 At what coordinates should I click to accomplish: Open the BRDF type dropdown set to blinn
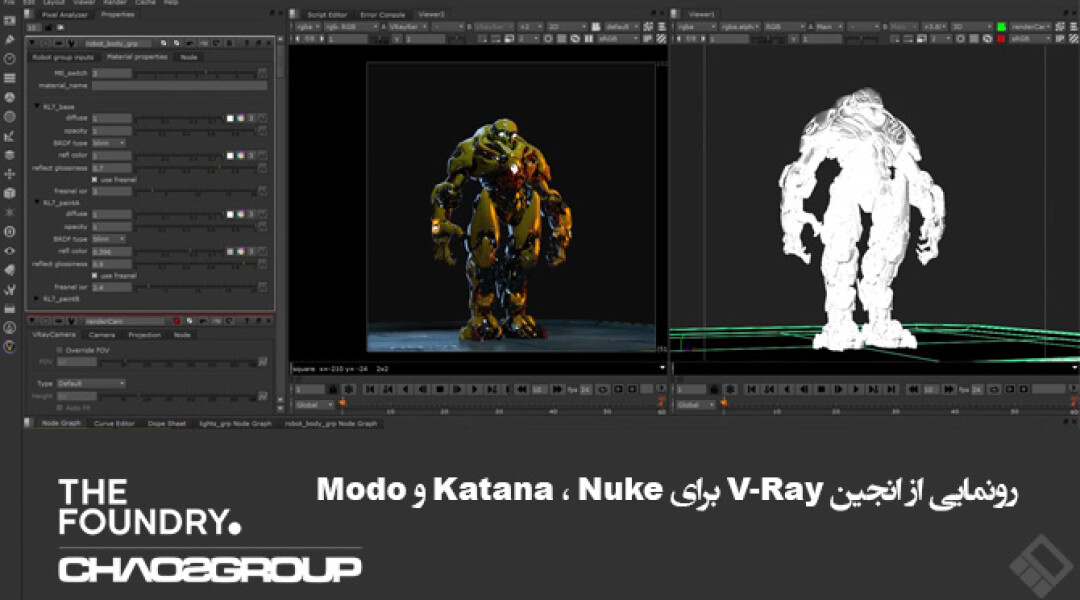click(110, 143)
